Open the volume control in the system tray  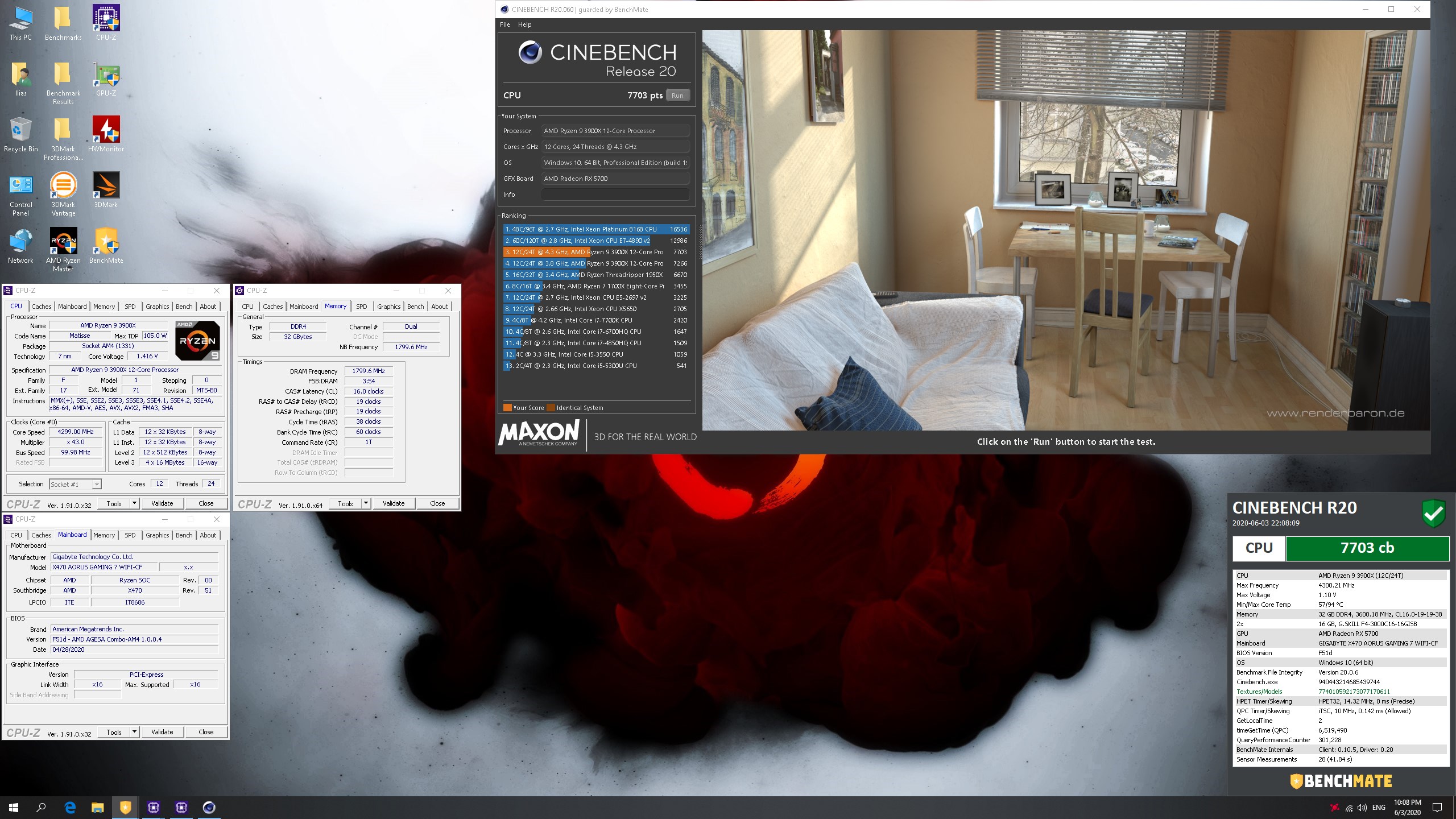(1362, 808)
